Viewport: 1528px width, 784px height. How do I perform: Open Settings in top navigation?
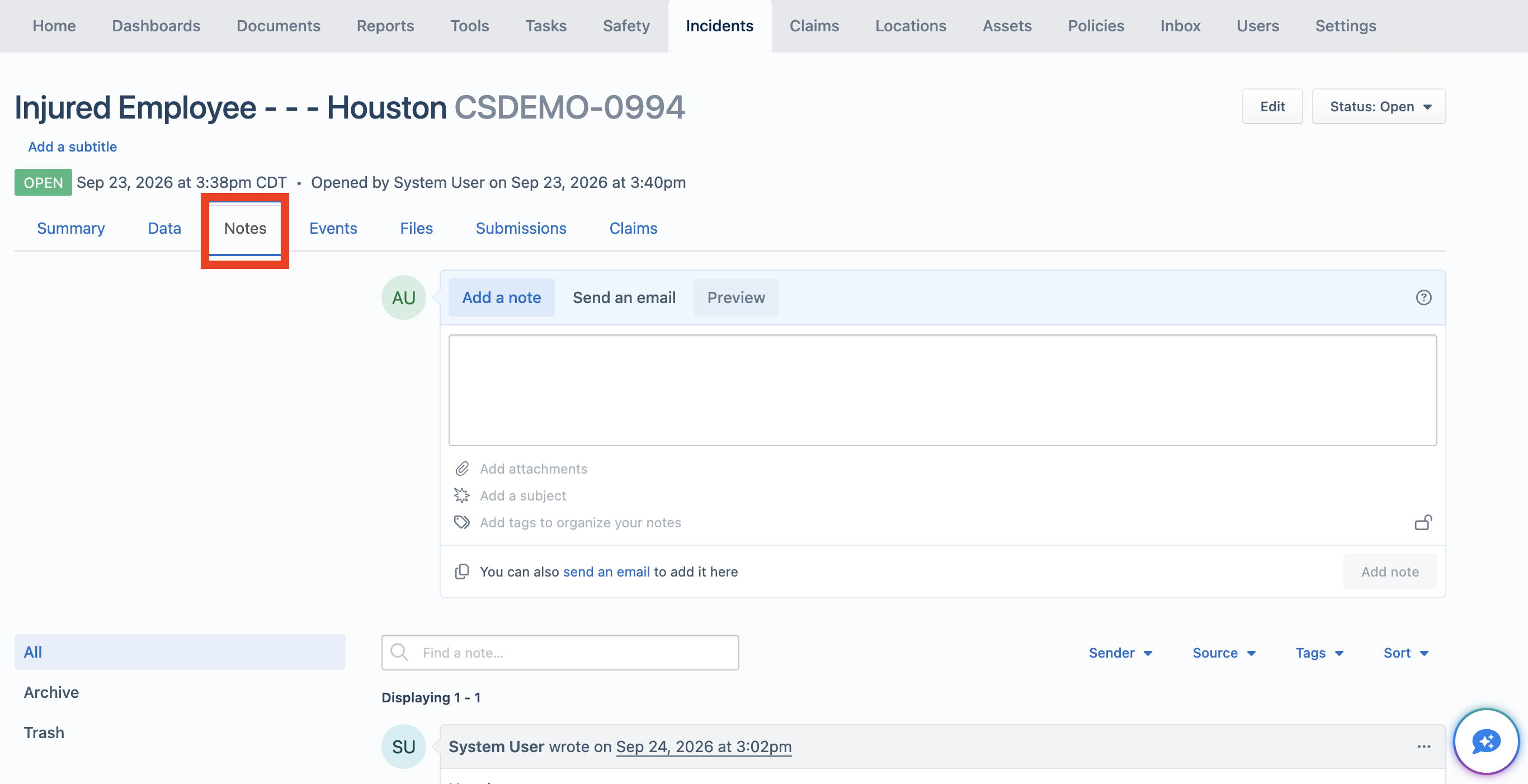pyautogui.click(x=1345, y=26)
